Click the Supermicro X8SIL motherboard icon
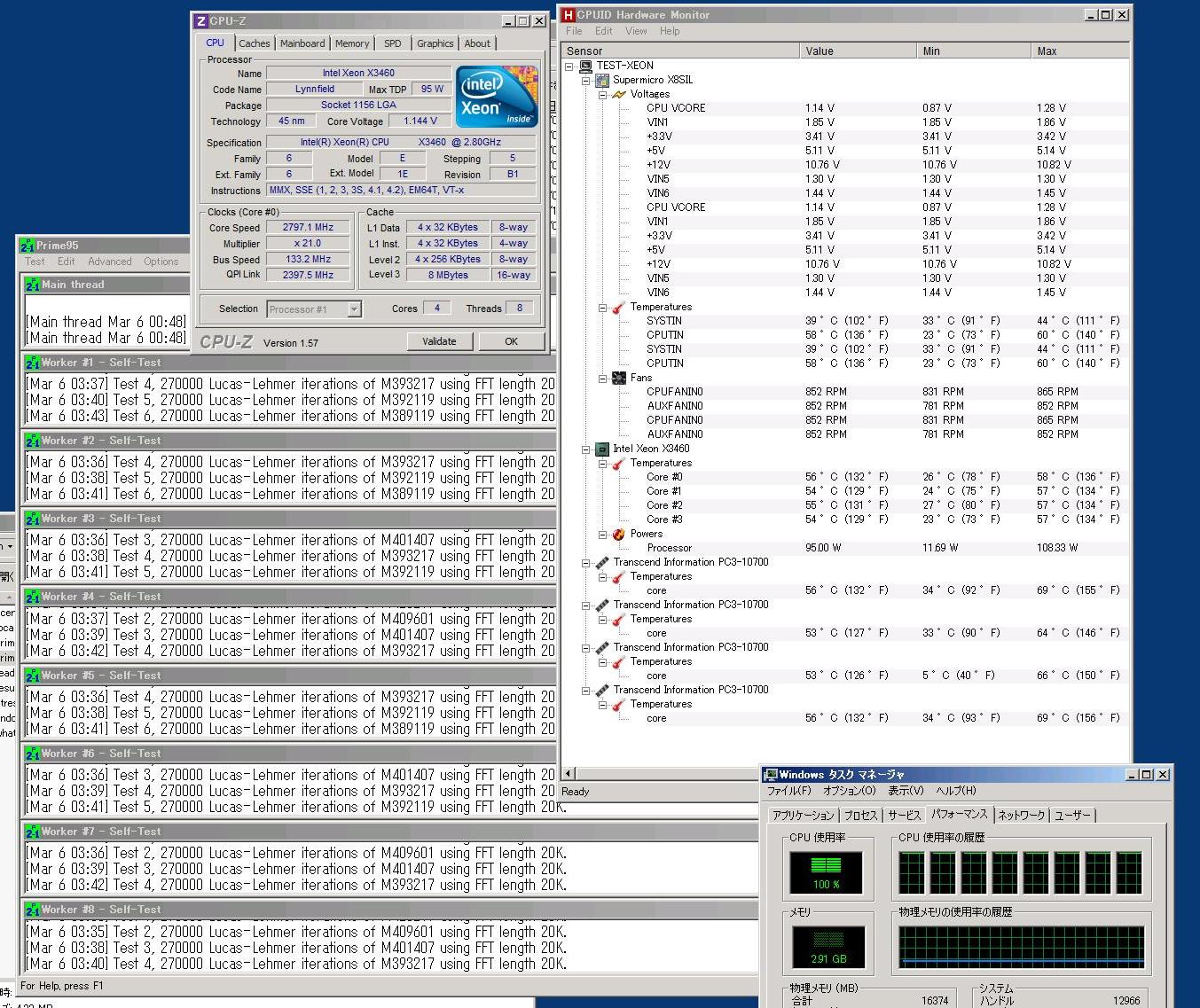This screenshot has height=1008, width=1200. click(x=602, y=80)
